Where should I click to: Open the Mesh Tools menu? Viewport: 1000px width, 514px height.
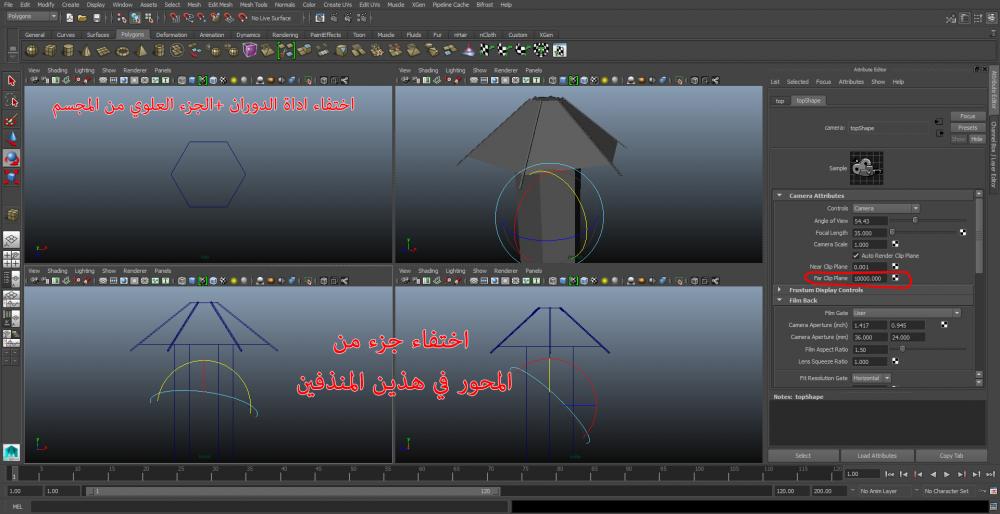(x=254, y=4)
